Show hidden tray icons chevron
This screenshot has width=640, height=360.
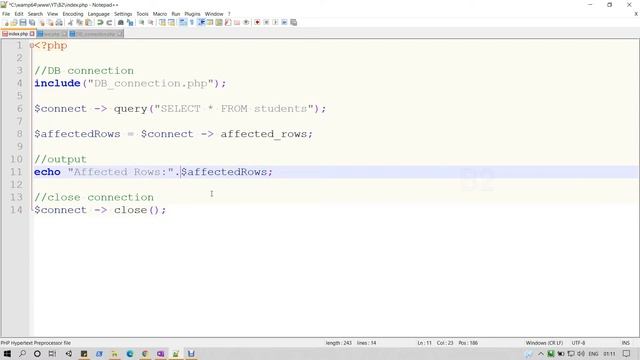tap(541, 354)
